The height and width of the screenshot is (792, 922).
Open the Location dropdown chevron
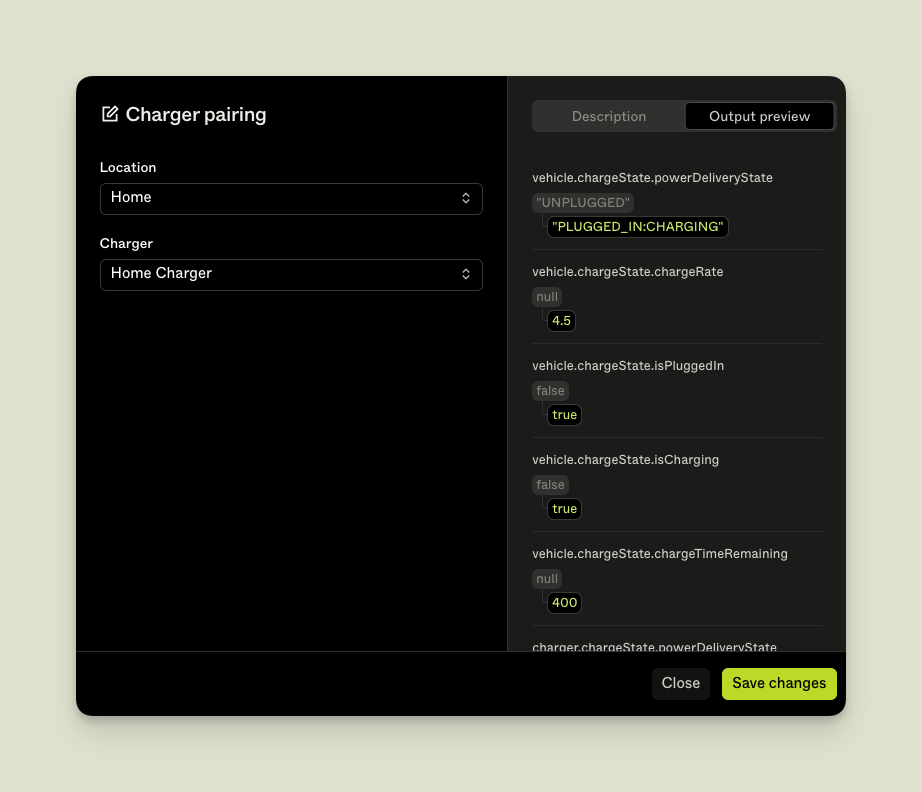467,198
